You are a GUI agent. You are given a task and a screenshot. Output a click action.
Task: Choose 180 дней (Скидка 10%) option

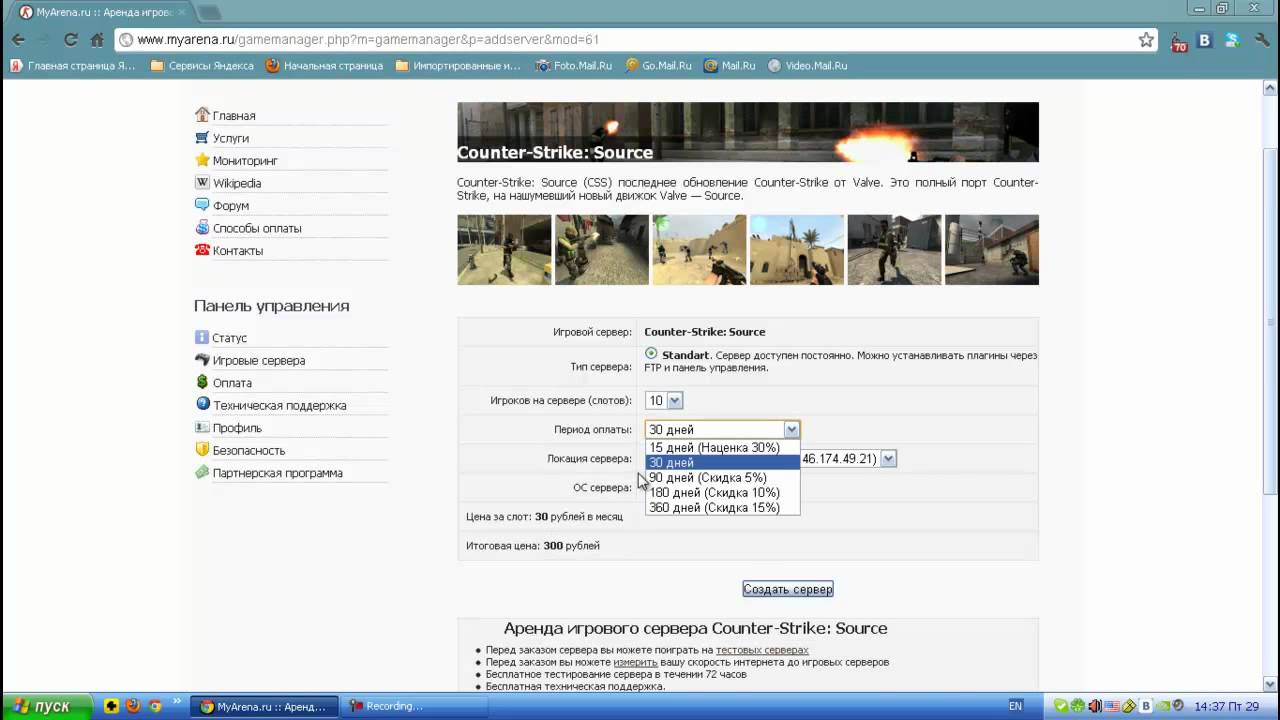click(x=723, y=493)
